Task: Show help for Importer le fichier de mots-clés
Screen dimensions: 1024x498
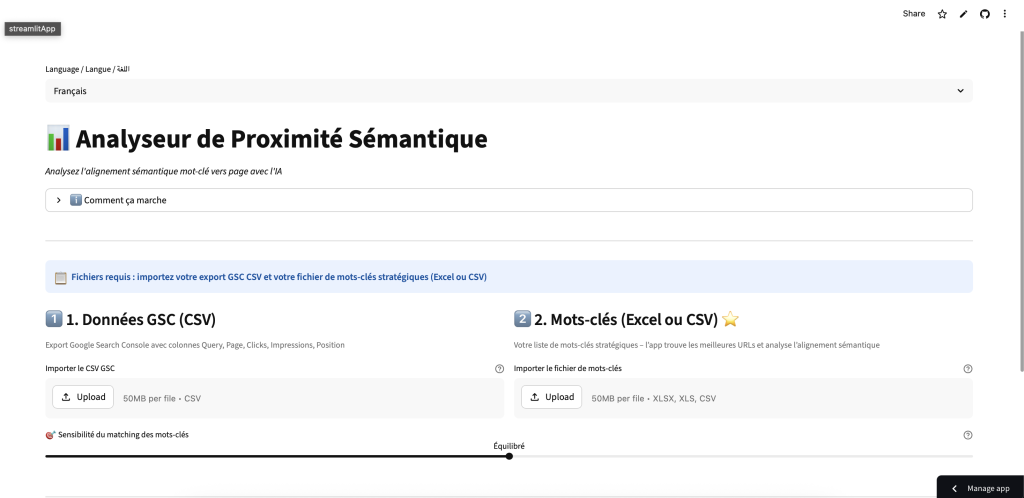Action: 967,369
